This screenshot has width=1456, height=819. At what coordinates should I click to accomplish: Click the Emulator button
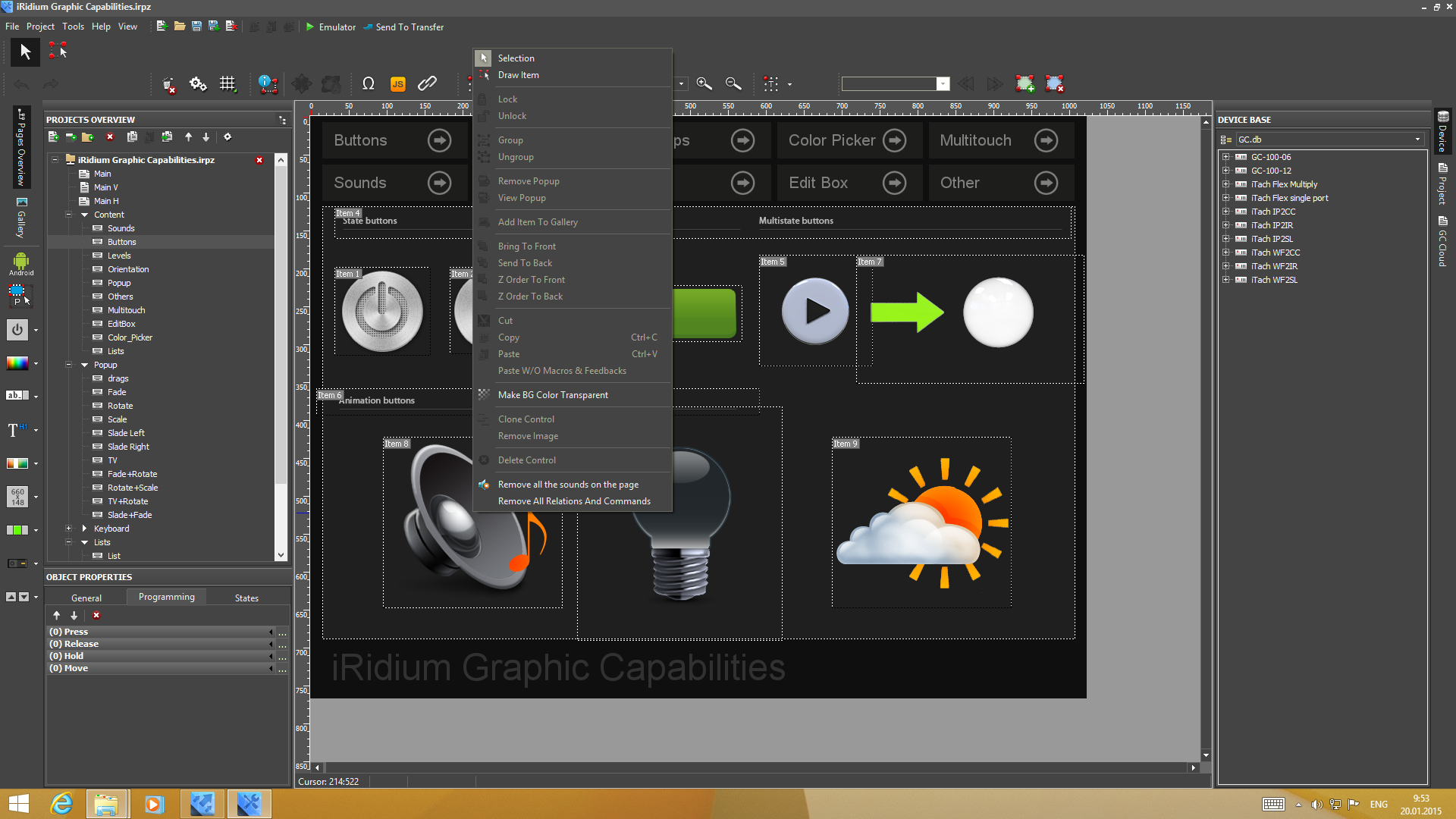click(331, 27)
